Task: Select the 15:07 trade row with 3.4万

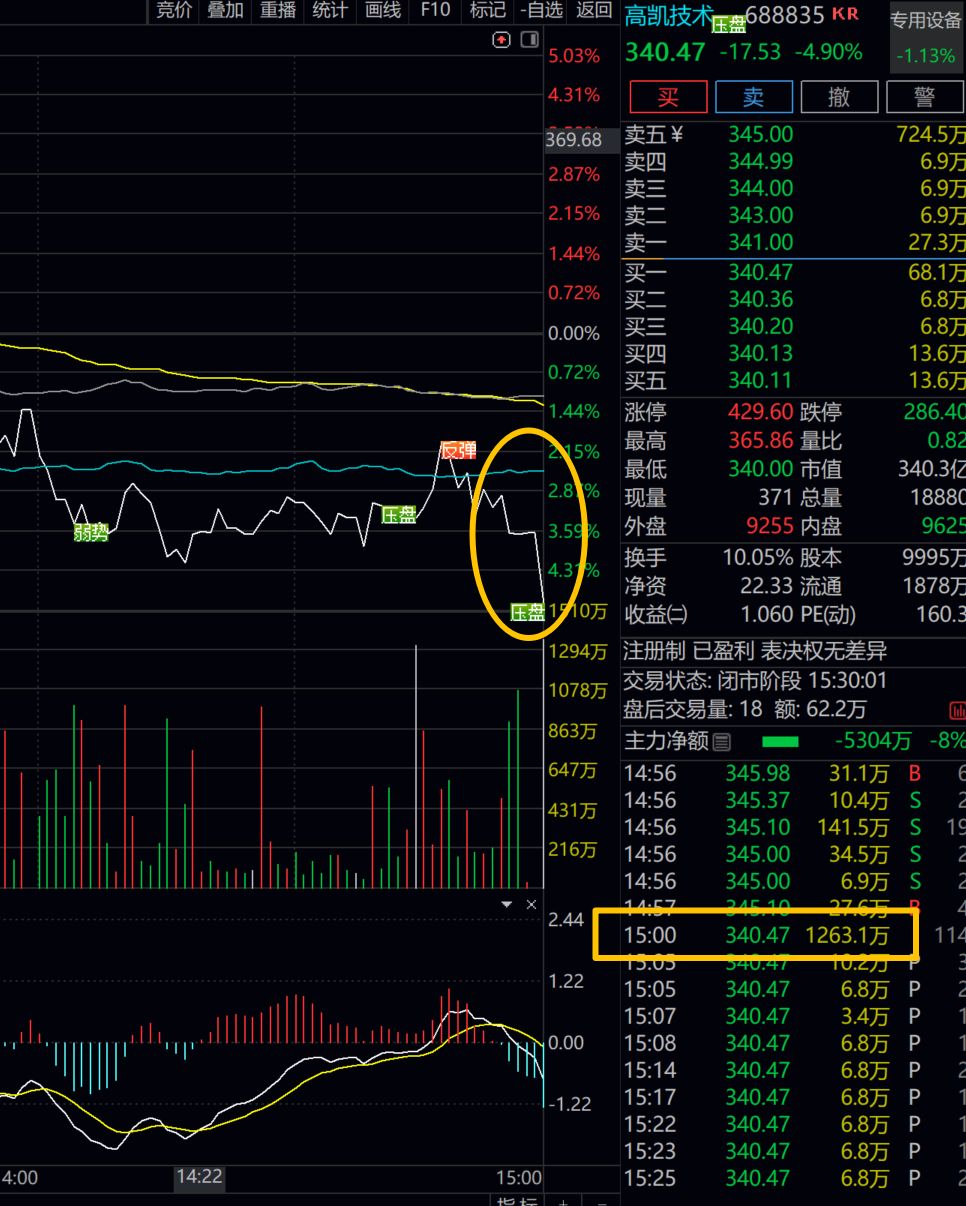Action: tap(794, 1016)
